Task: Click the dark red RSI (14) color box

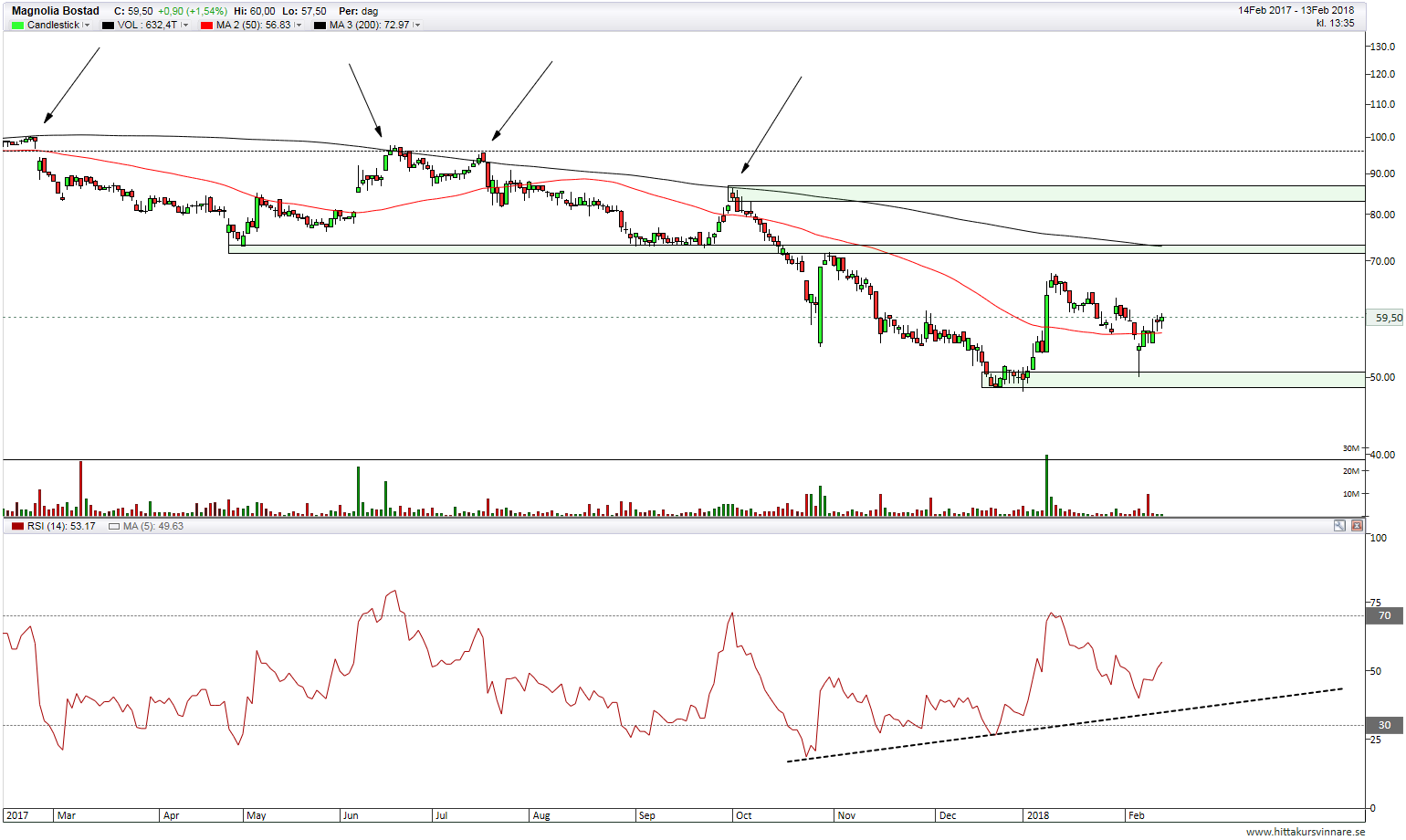Action: coord(17,527)
